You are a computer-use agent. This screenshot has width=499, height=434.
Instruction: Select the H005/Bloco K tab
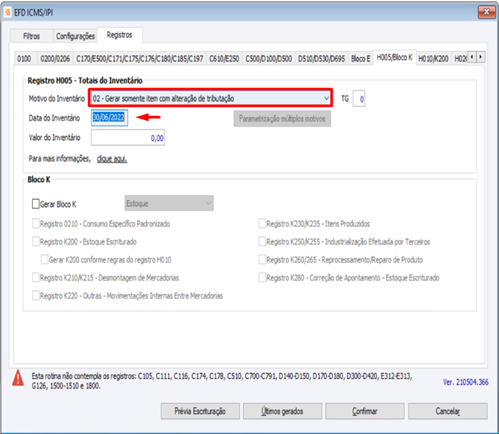coord(394,57)
